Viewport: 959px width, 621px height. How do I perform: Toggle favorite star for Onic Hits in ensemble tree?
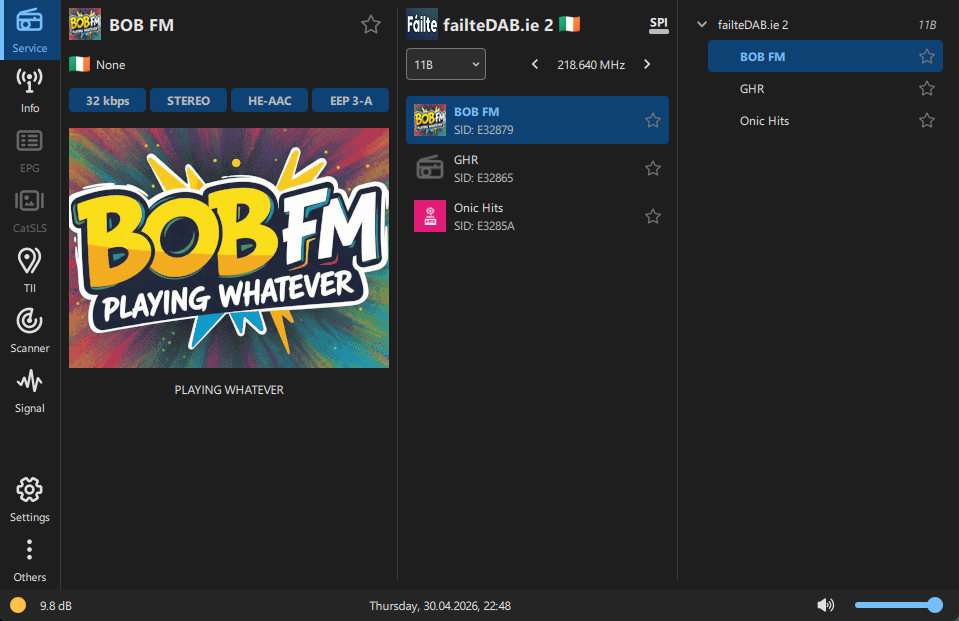coord(927,121)
